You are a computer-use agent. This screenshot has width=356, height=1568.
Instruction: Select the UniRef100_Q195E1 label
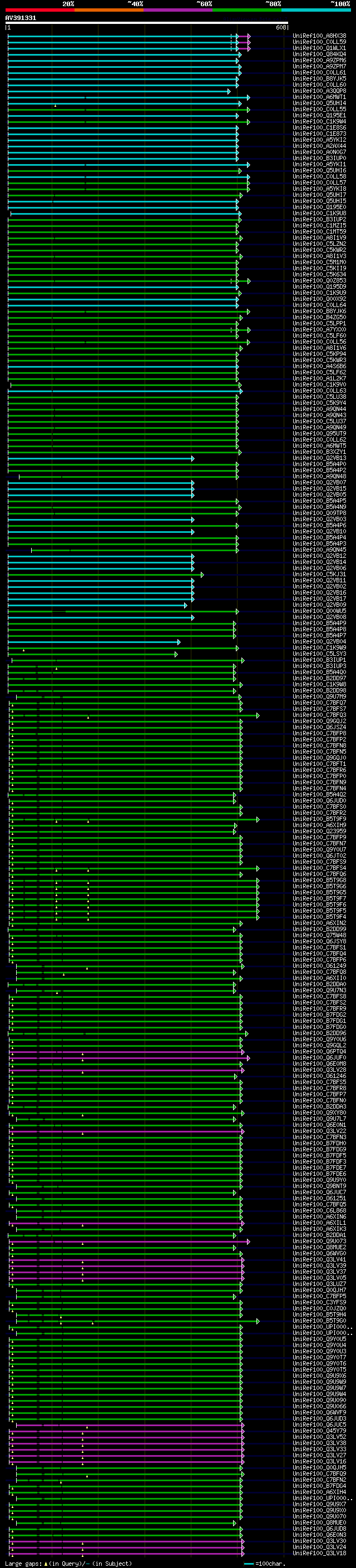point(319,115)
